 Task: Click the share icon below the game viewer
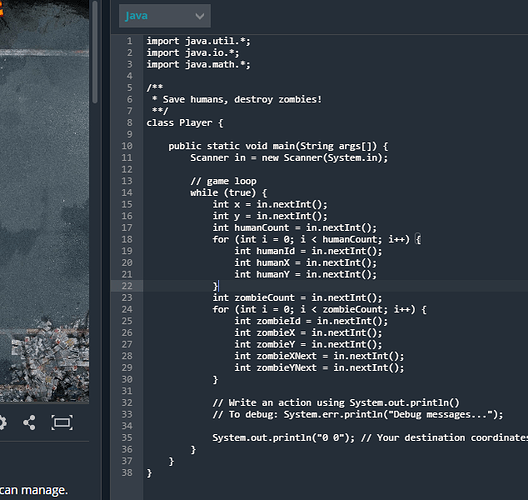click(29, 422)
